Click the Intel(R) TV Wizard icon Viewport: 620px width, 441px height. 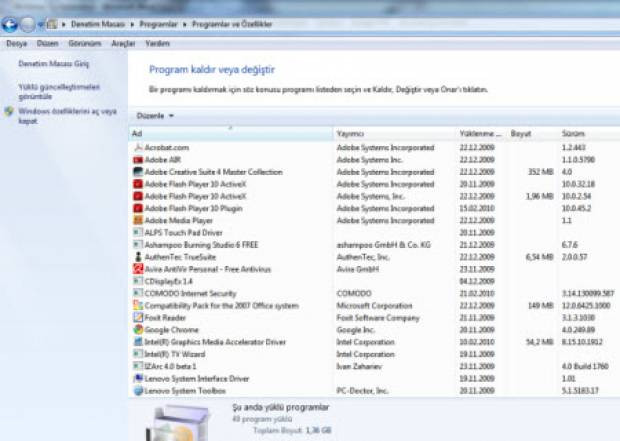pos(138,354)
